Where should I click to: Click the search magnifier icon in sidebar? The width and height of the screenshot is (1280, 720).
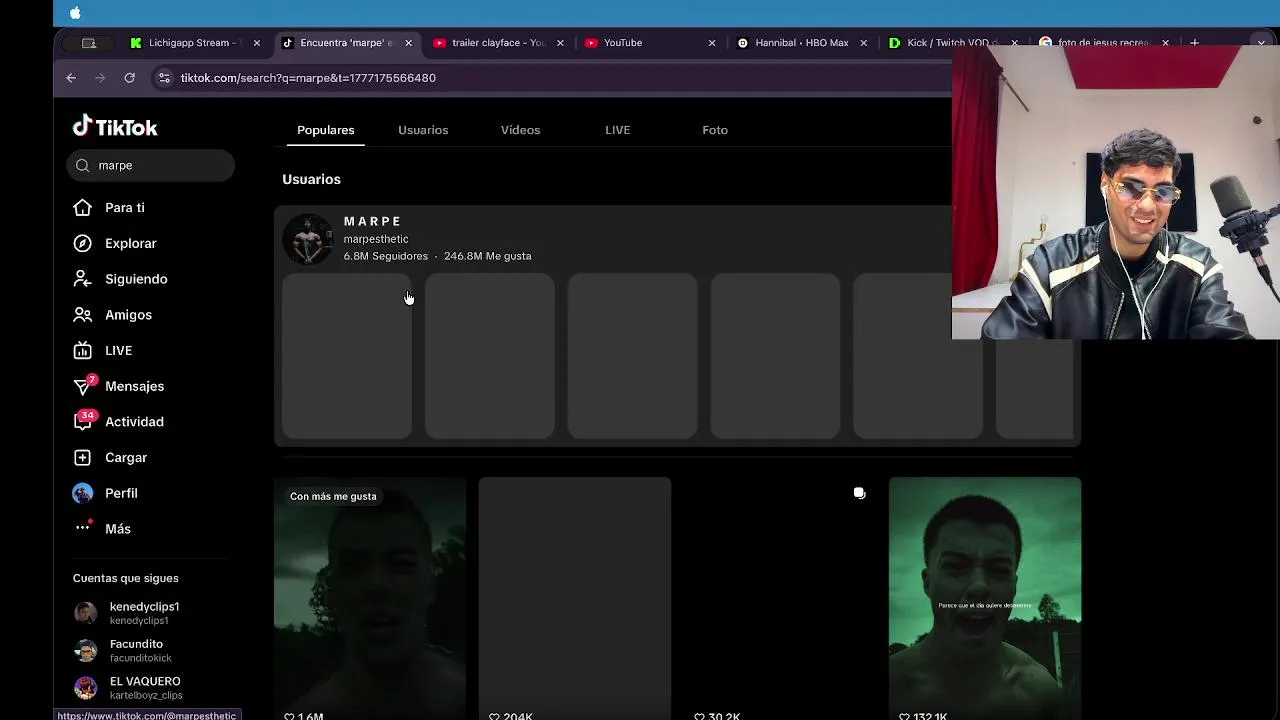coord(83,165)
